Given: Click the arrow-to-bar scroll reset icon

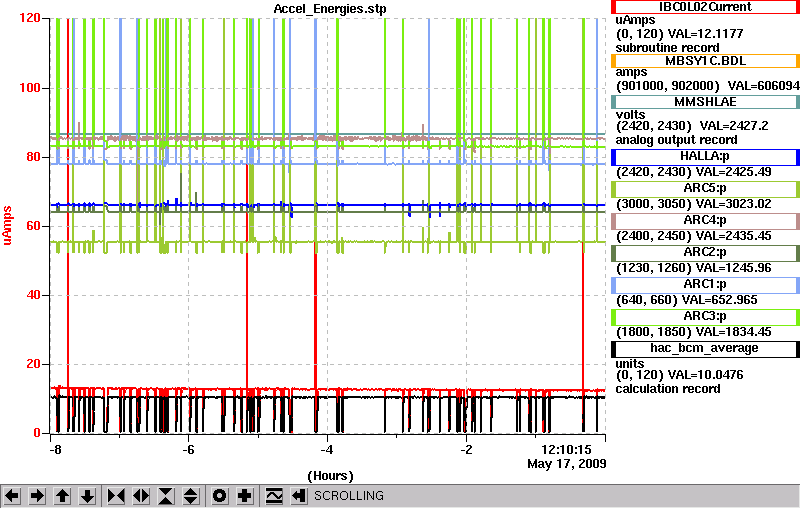Looking at the screenshot, I should (298, 496).
